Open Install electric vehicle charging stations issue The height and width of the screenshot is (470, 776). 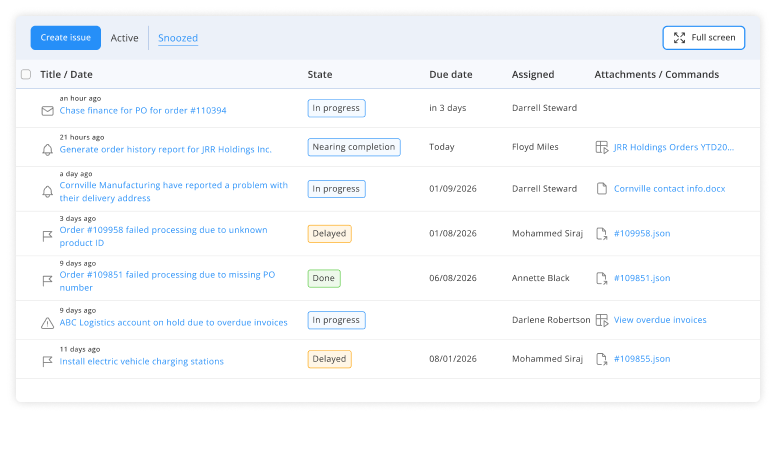click(142, 362)
